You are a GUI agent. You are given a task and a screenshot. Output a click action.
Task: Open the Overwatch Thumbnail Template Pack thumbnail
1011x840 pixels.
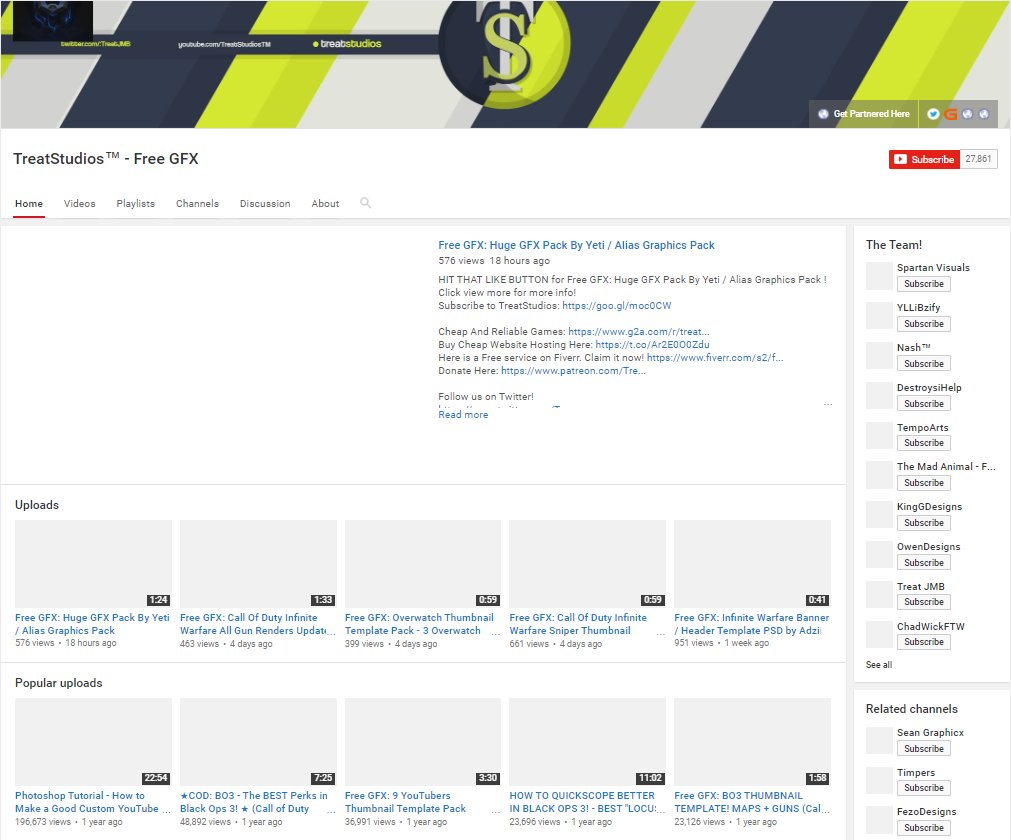click(x=423, y=564)
